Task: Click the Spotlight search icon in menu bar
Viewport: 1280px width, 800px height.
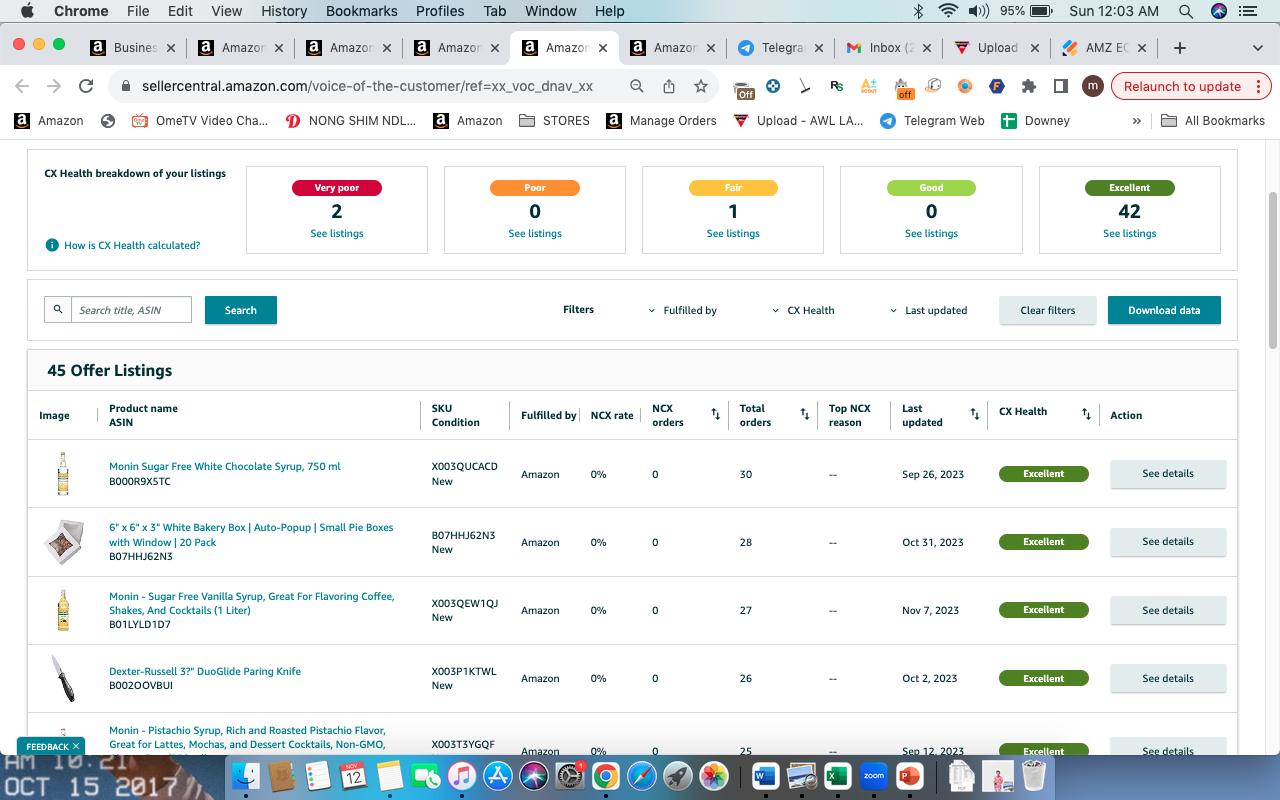Action: point(1185,11)
